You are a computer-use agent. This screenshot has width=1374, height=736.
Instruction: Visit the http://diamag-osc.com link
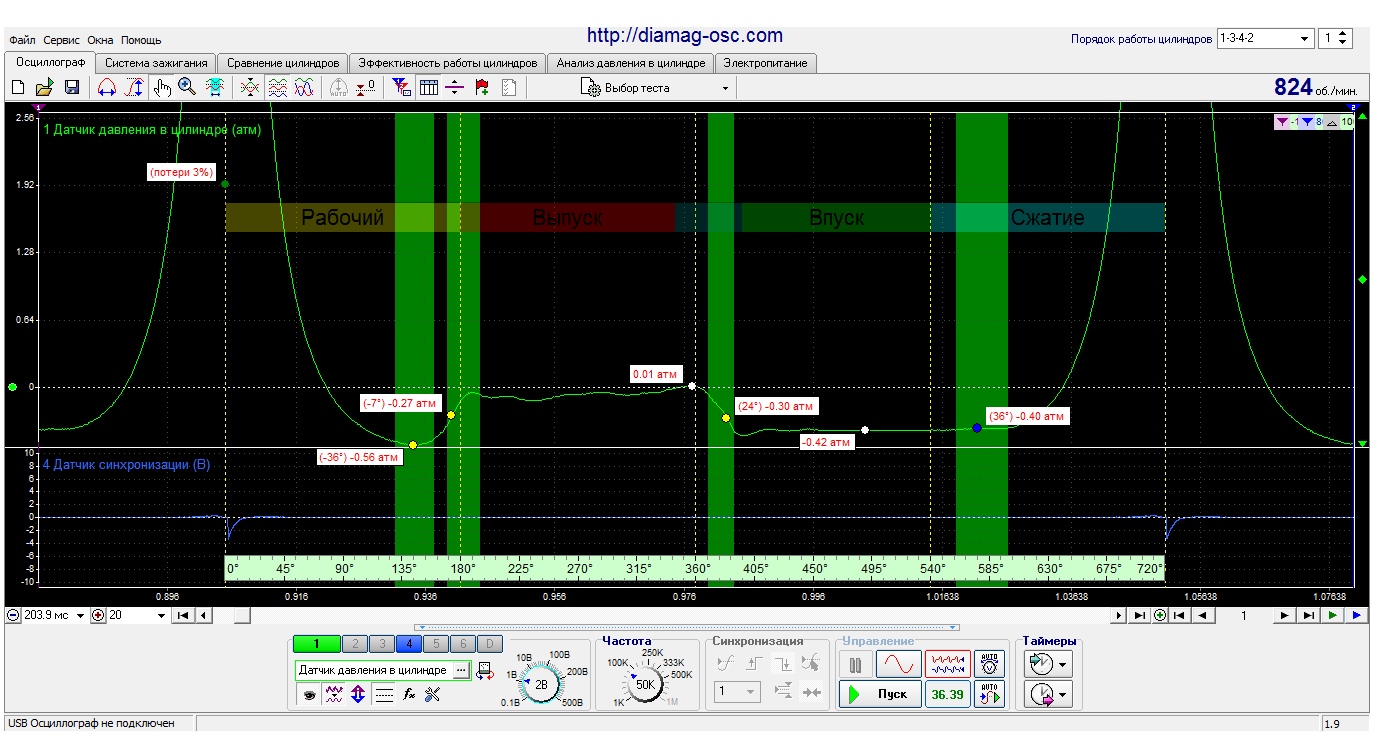pos(685,35)
